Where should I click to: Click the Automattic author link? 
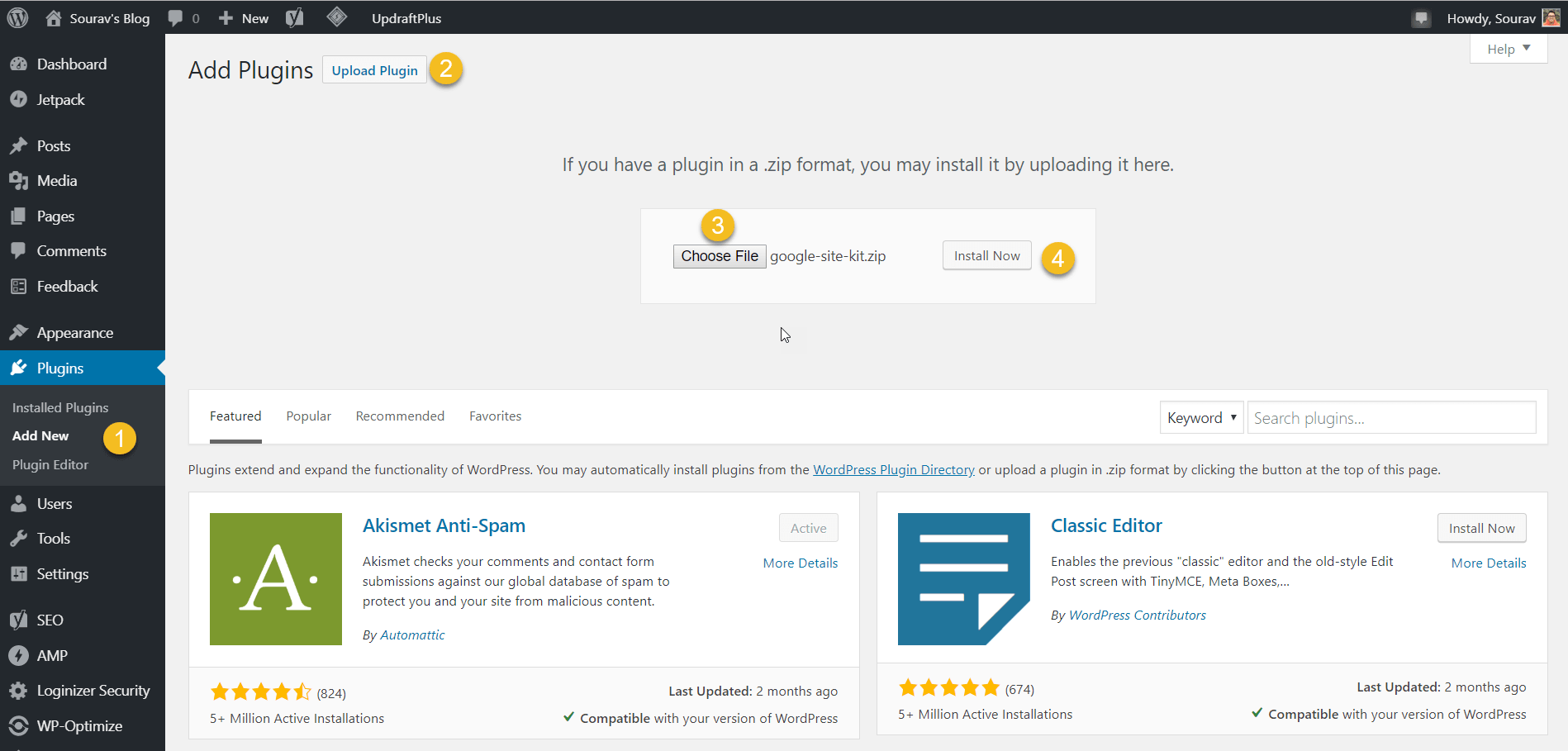click(x=412, y=635)
